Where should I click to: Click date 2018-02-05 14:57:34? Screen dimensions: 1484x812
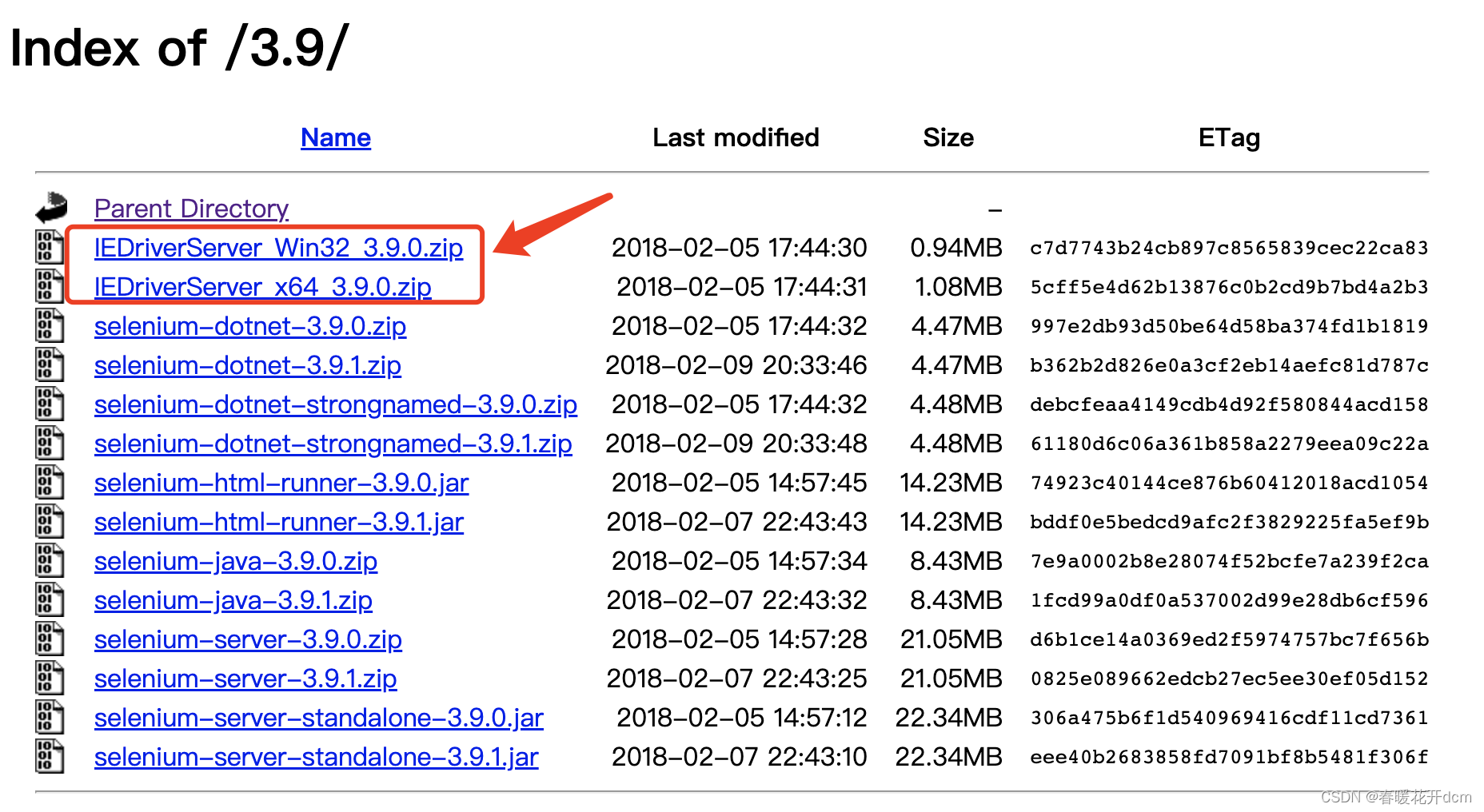740,561
